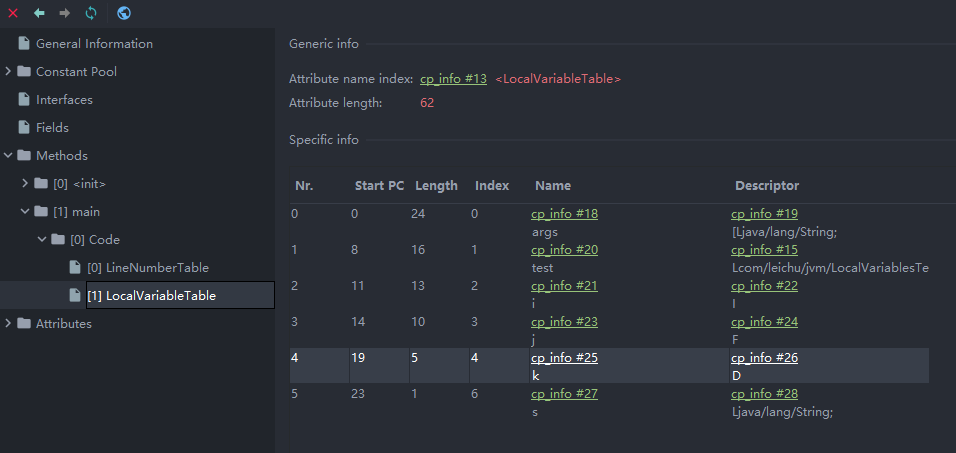
Task: Follow the cp_info #18 name link
Action: pyautogui.click(x=564, y=214)
